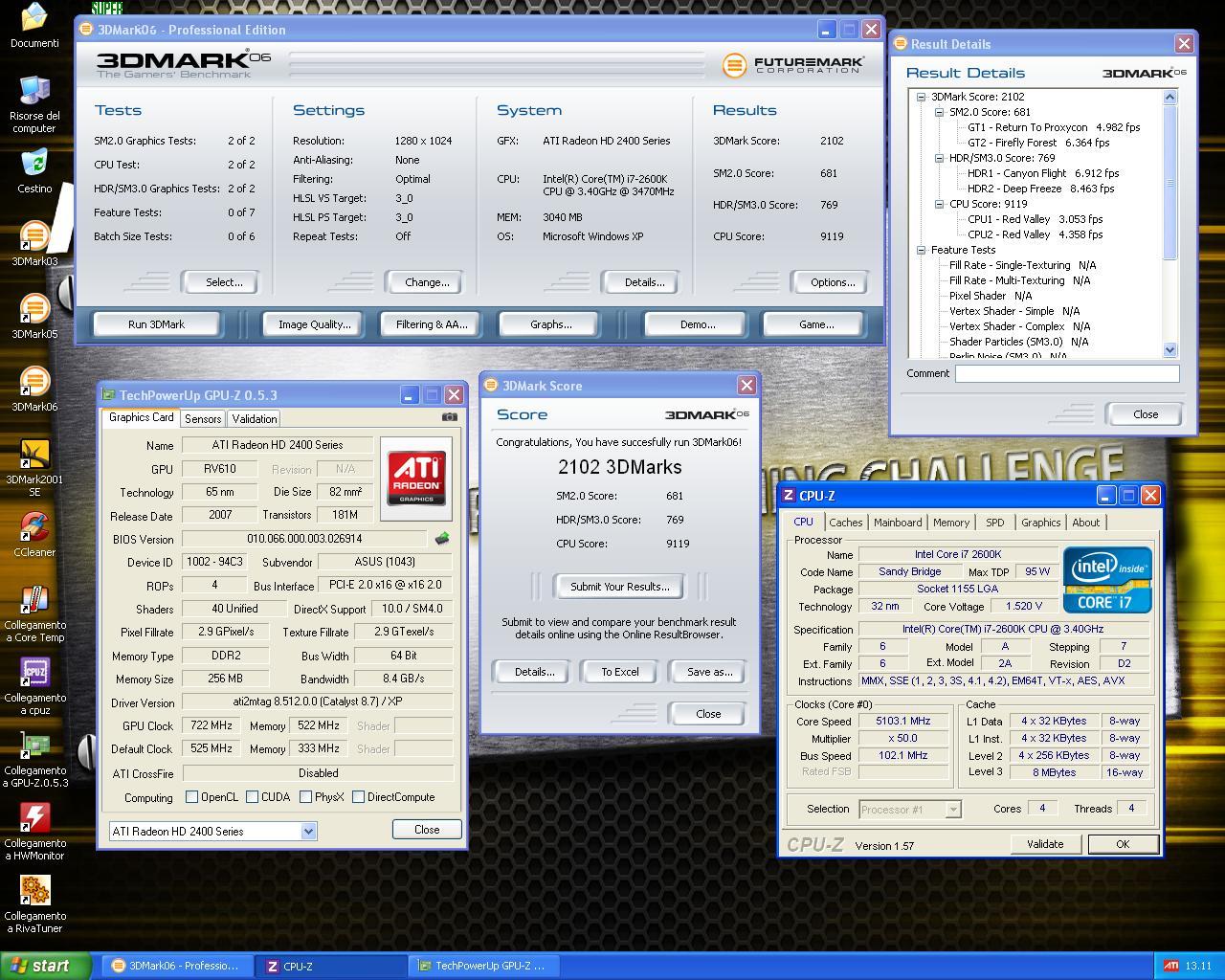Click the ATI Radeon logo in GPU-Z
Screen dimensions: 1225x980
click(x=416, y=478)
